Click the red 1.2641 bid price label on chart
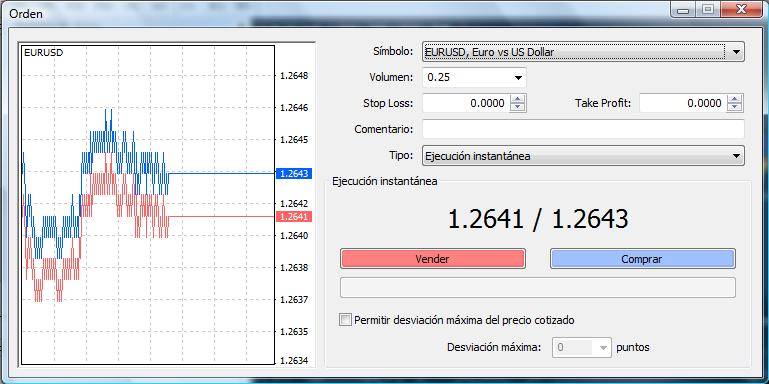Image resolution: width=769 pixels, height=384 pixels. pyautogui.click(x=294, y=216)
